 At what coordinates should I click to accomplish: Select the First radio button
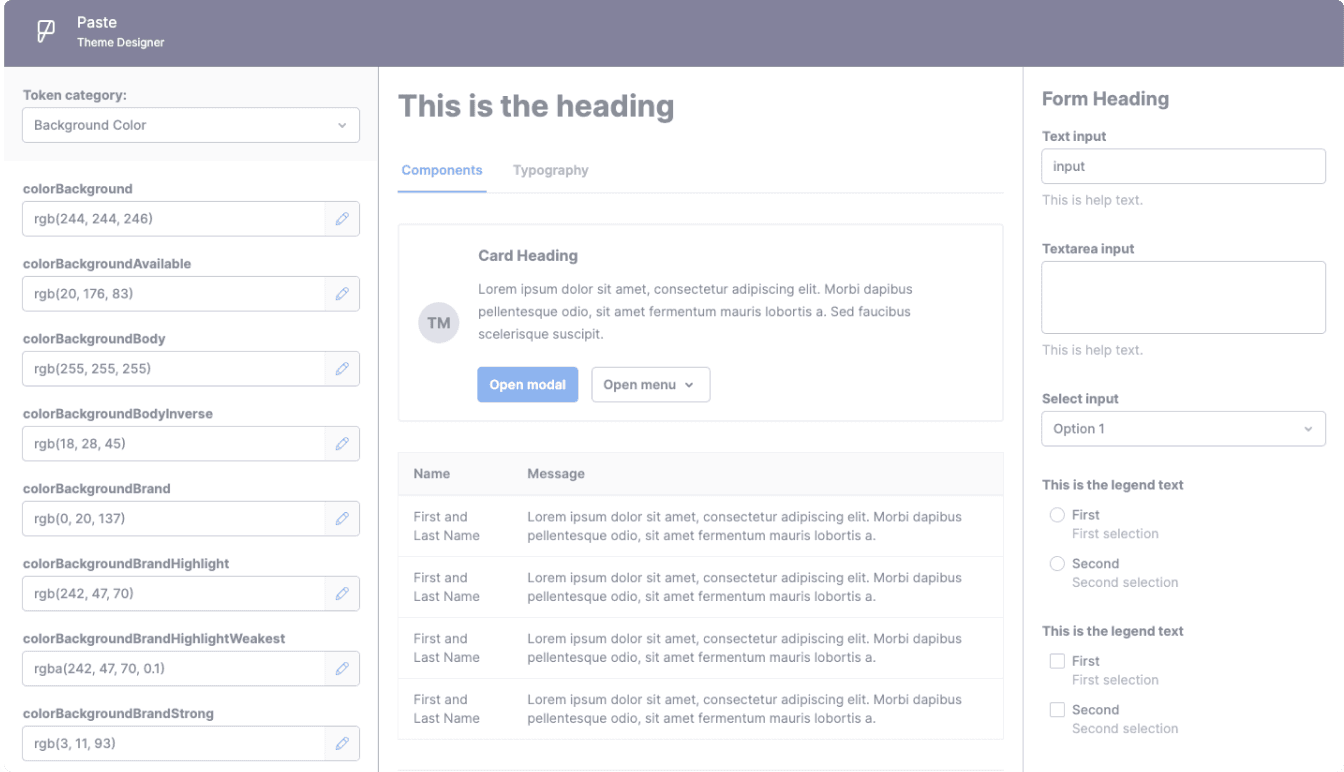tap(1057, 515)
